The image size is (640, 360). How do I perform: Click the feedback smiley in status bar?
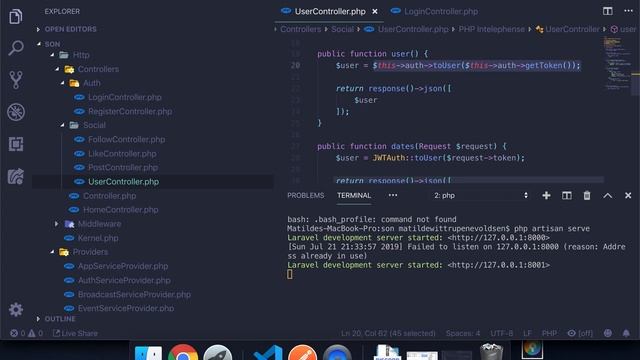(608, 333)
